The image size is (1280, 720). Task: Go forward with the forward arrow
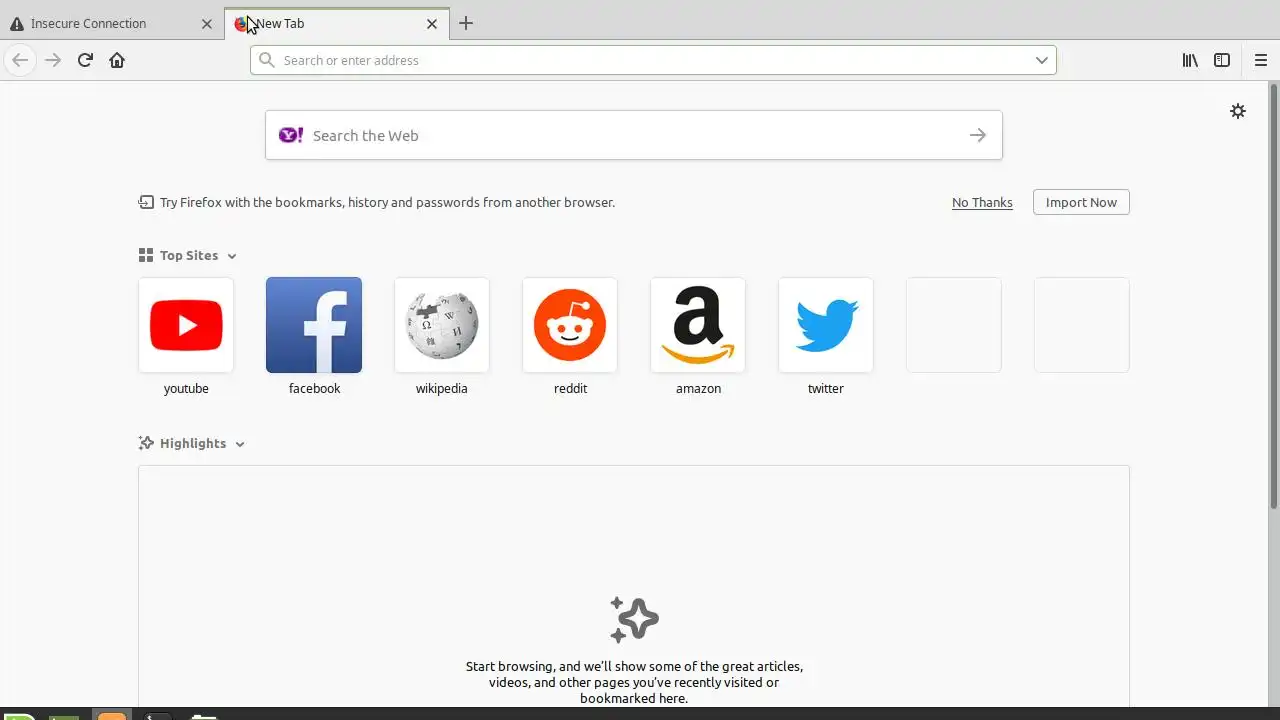click(x=53, y=60)
